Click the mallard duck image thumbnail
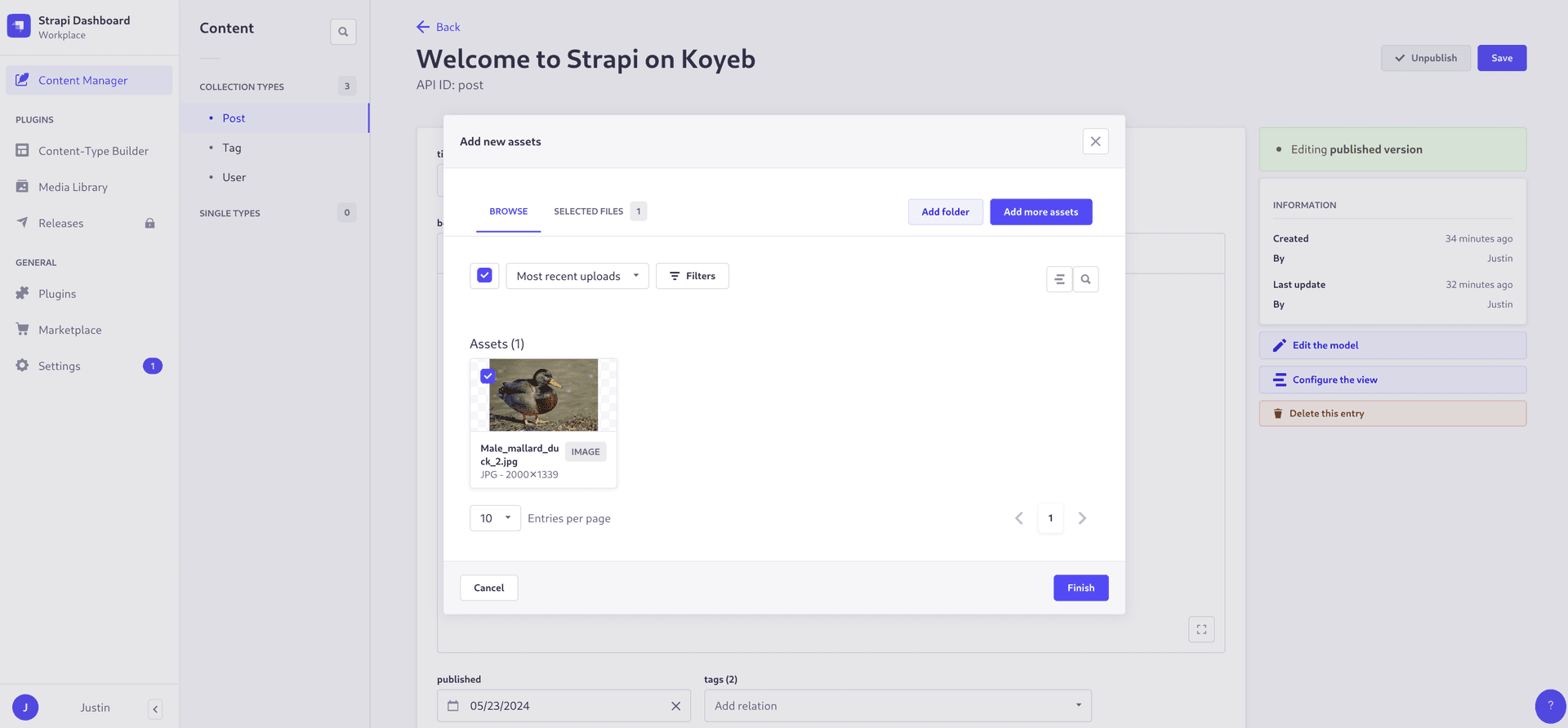Viewport: 1568px width, 728px height. pos(544,395)
